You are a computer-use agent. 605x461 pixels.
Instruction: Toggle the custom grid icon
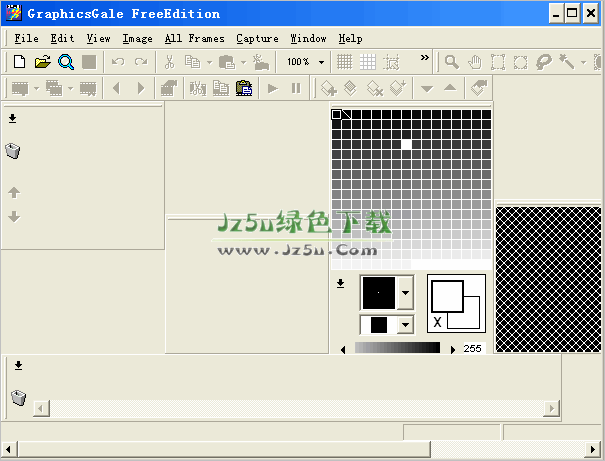click(368, 62)
